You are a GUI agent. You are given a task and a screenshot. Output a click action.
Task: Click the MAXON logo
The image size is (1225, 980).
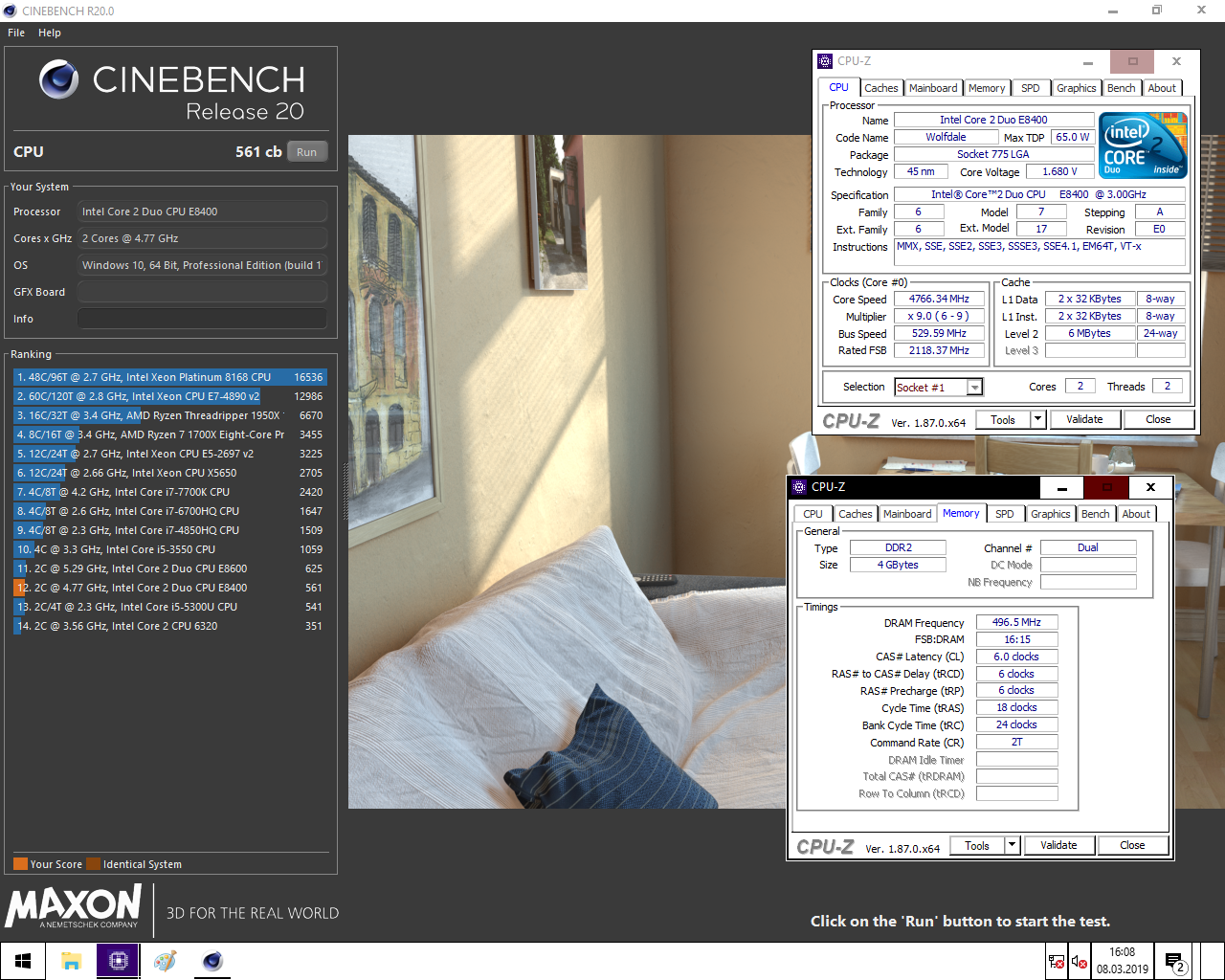tap(74, 906)
